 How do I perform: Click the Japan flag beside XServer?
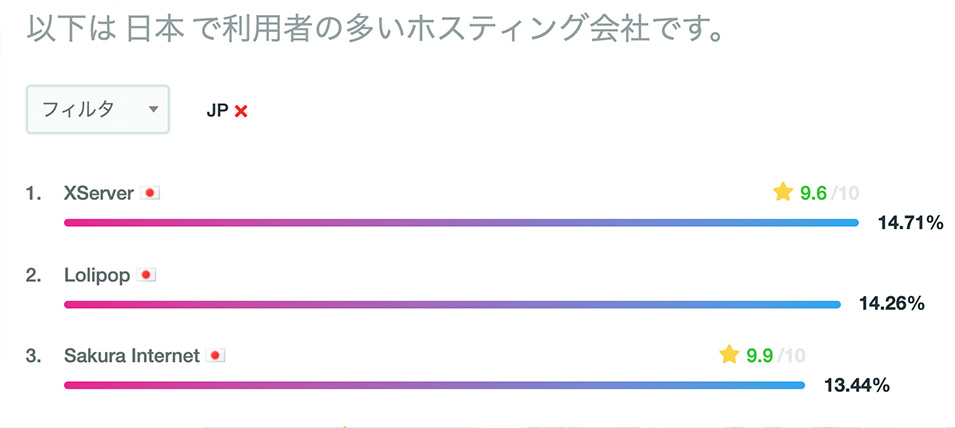(x=150, y=193)
